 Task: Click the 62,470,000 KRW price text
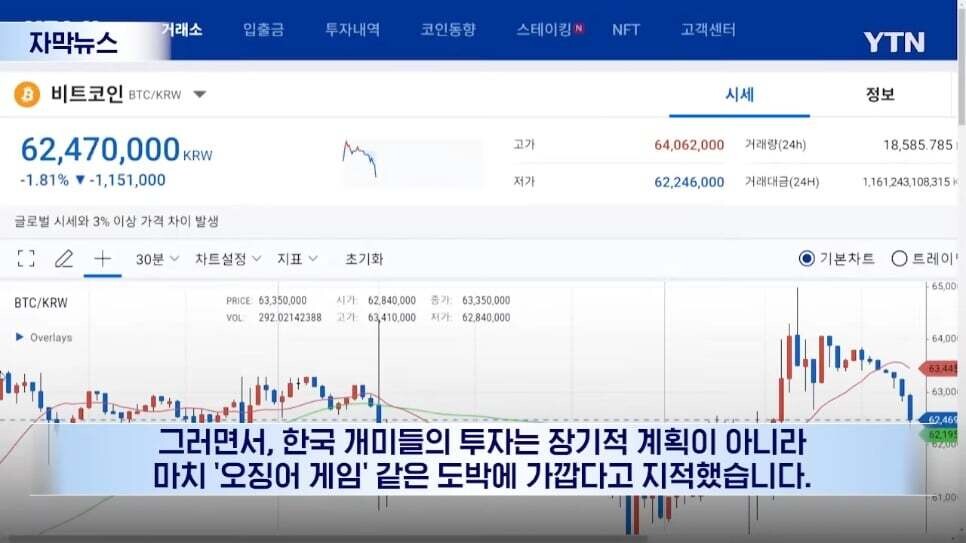pos(116,150)
